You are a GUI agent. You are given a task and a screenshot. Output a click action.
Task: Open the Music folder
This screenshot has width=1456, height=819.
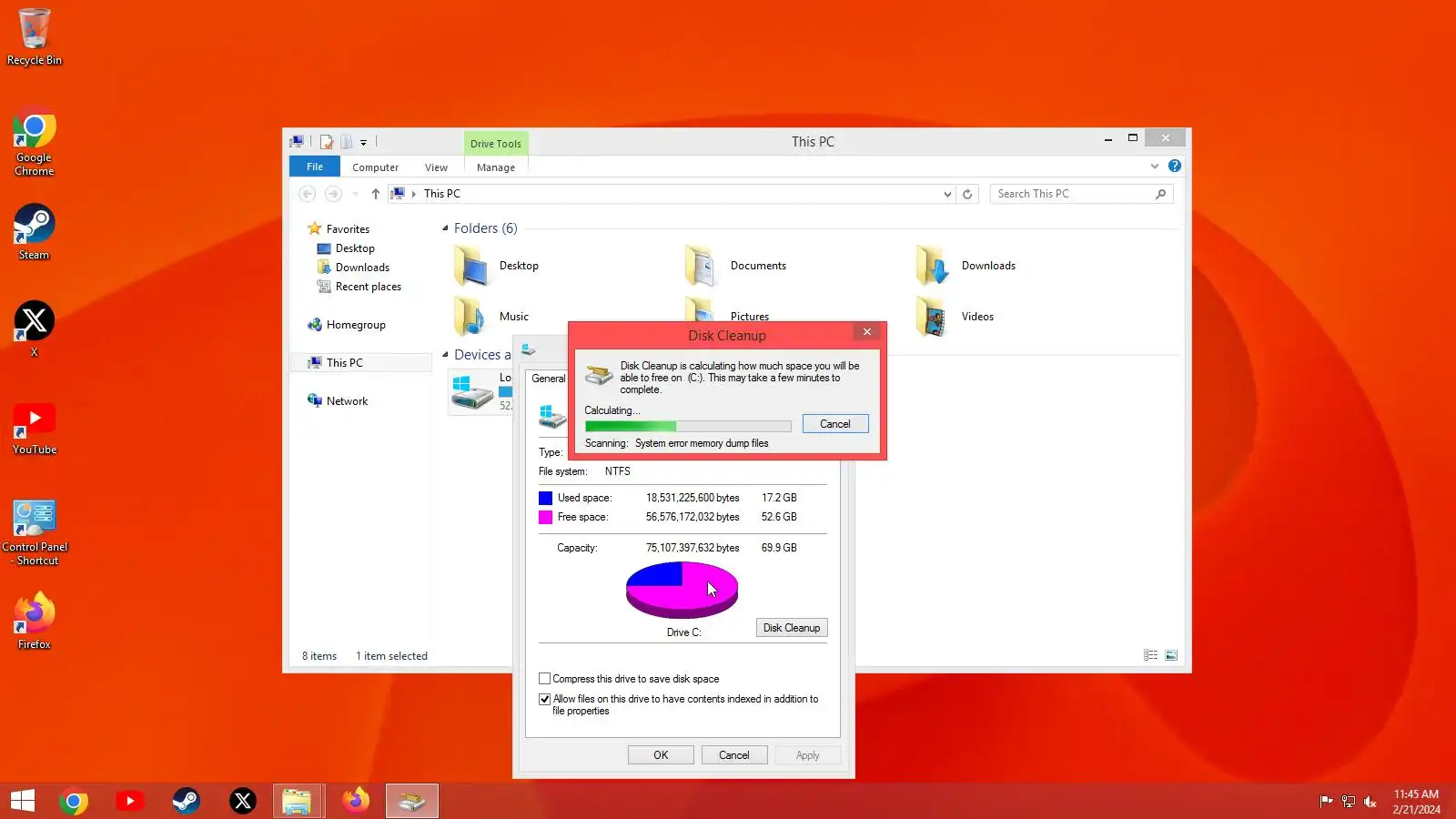[491, 317]
